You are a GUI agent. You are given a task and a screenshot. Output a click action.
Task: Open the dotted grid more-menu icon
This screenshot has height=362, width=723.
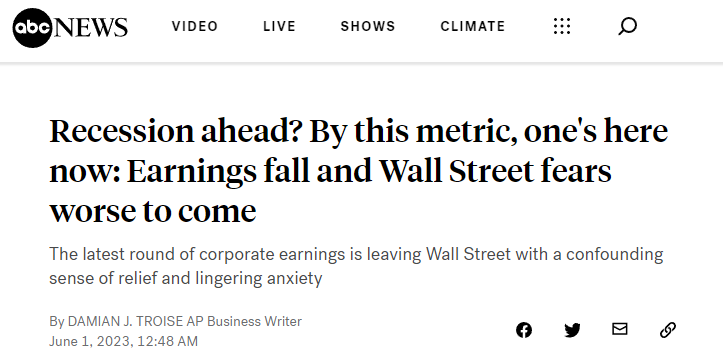click(562, 26)
